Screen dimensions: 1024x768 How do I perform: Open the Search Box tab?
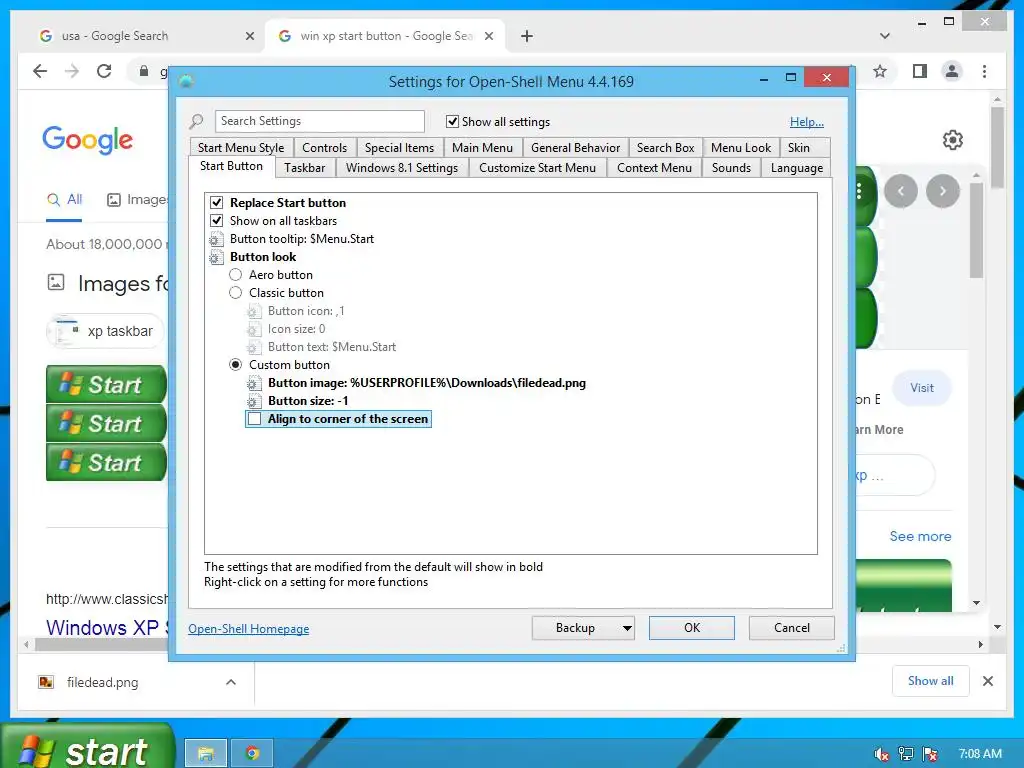pos(665,148)
